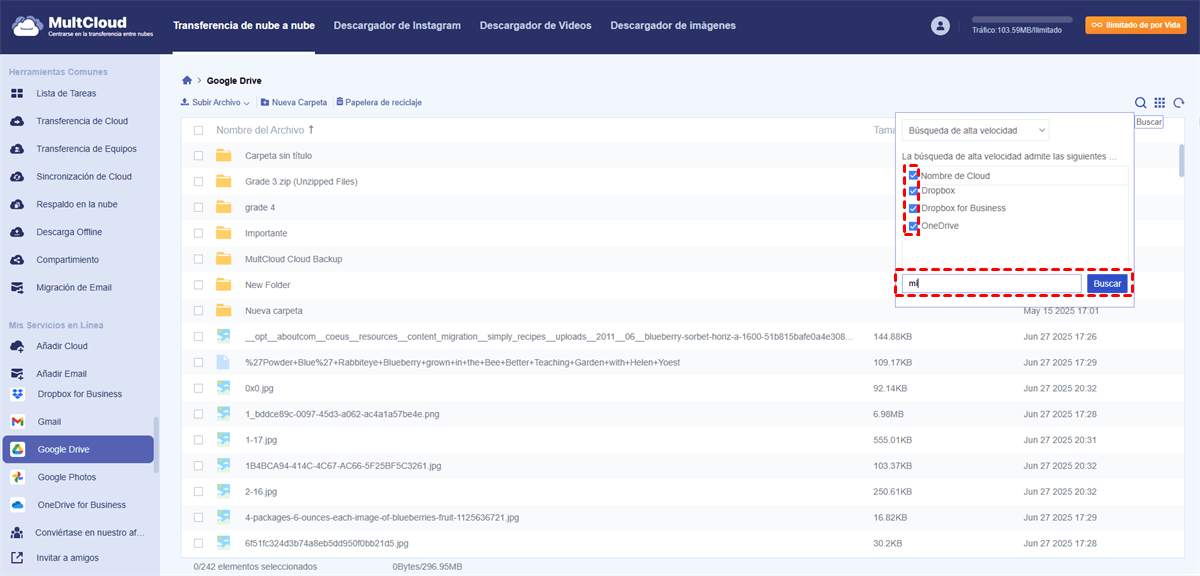Click the blue Buscar button
Viewport: 1200px width, 576px height.
(x=1107, y=284)
